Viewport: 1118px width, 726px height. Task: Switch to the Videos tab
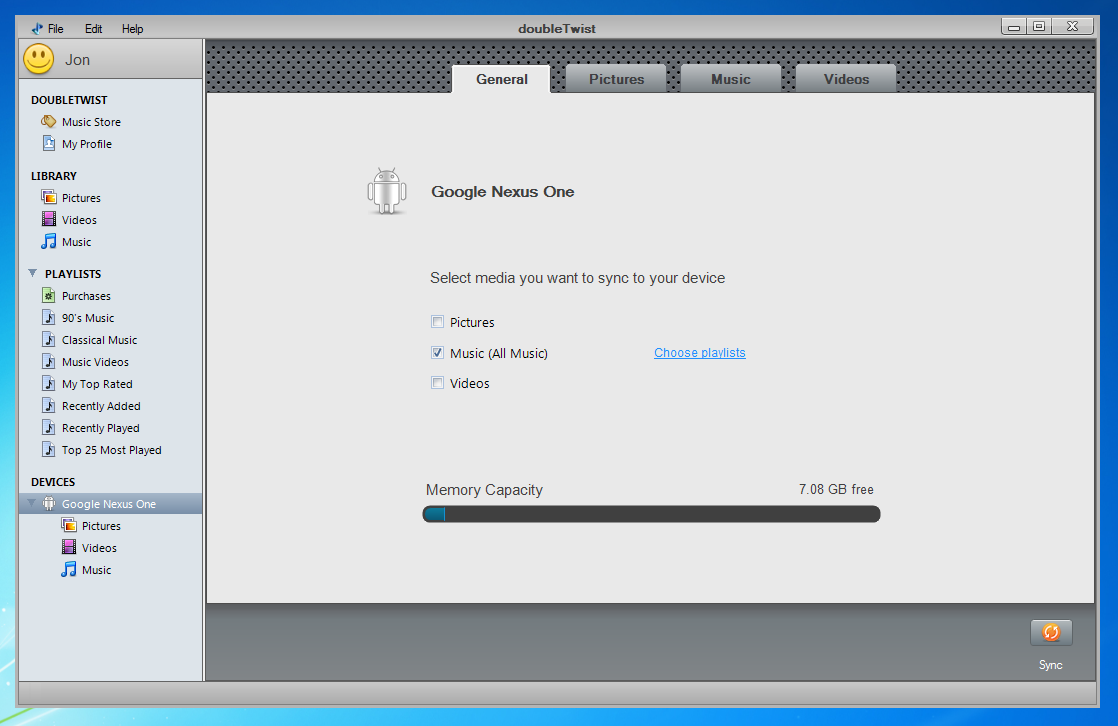coord(846,79)
